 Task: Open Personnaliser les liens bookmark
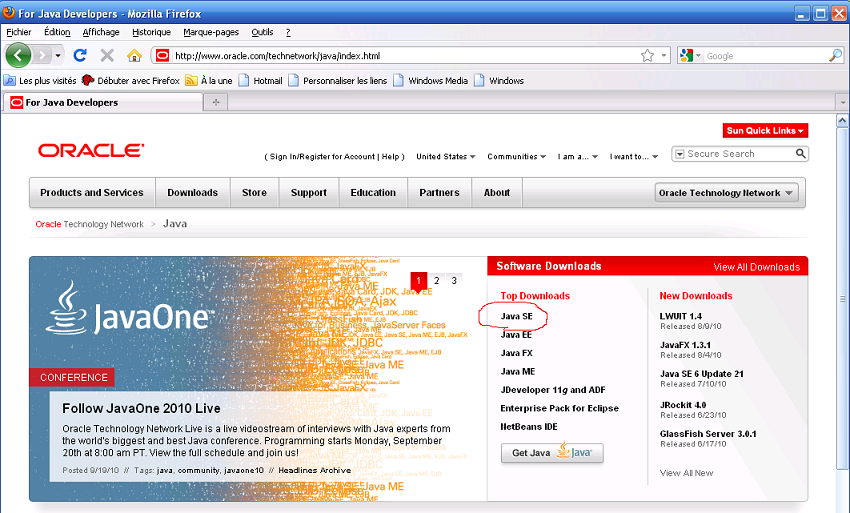pos(337,81)
